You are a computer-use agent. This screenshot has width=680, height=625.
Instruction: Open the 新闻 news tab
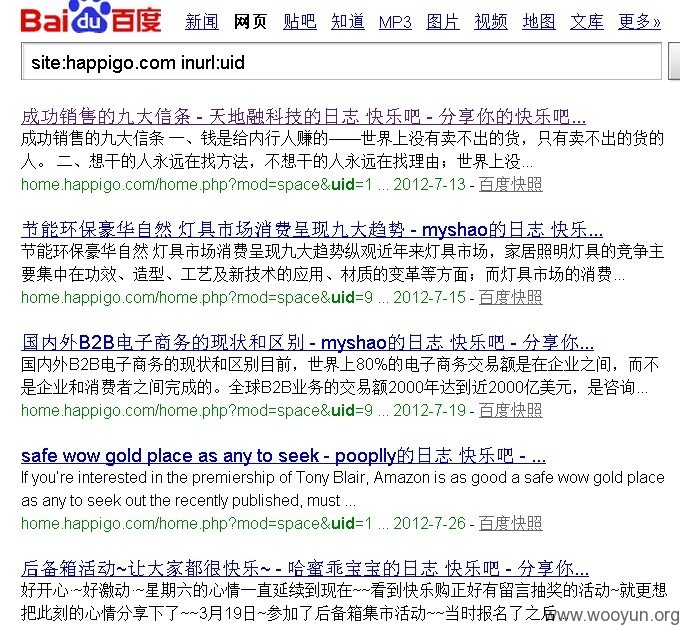point(202,22)
